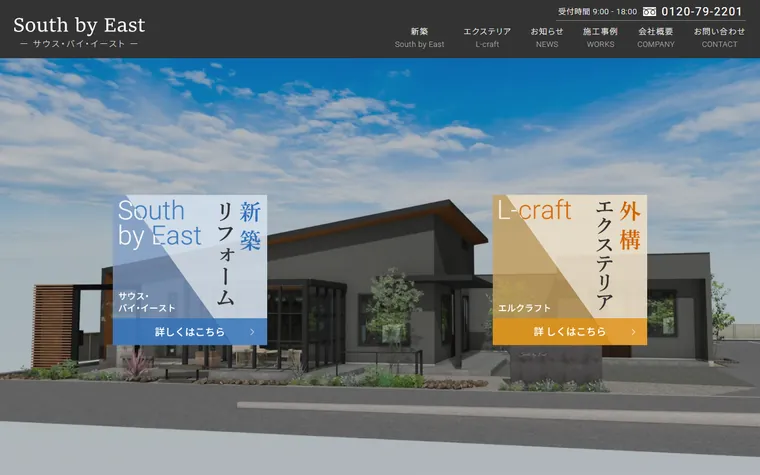The height and width of the screenshot is (475, 760).
Task: Click the エルクラフト label
Action: (x=524, y=308)
